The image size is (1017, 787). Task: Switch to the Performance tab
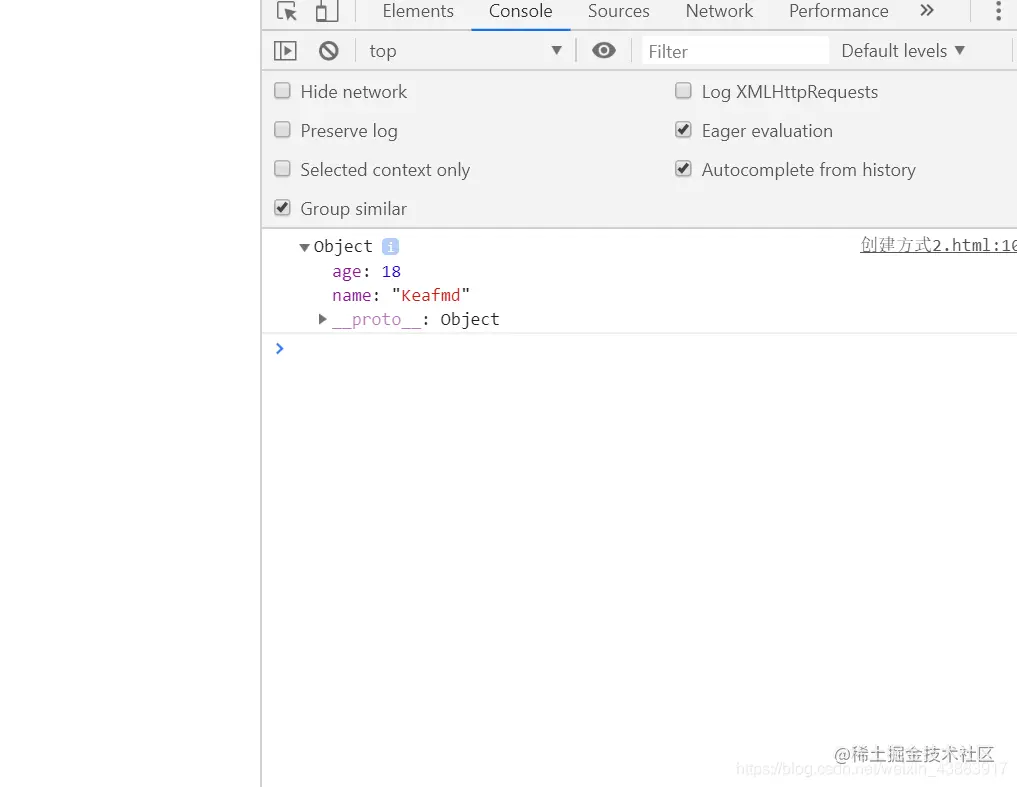839,11
